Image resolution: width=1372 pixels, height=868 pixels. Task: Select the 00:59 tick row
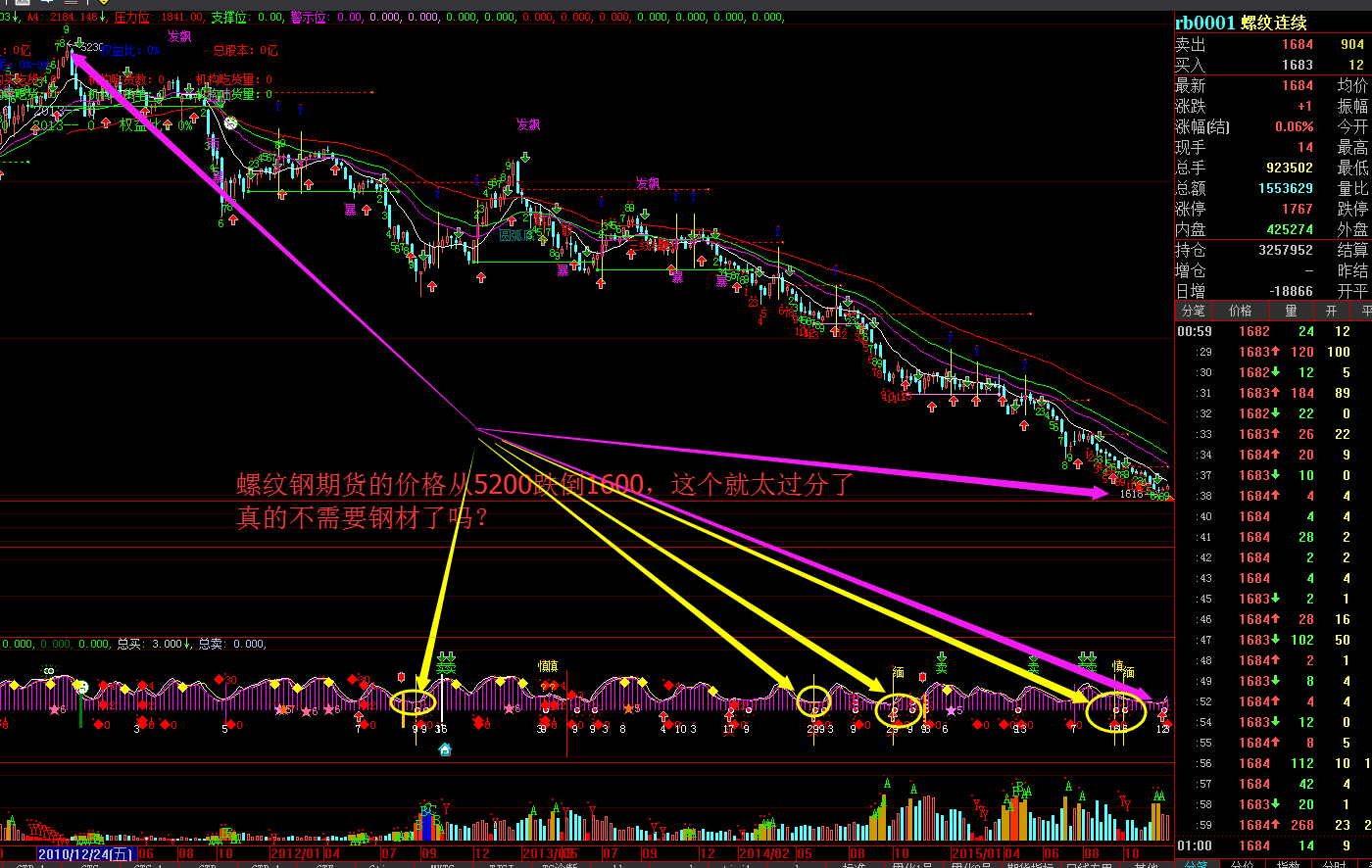(x=1273, y=331)
